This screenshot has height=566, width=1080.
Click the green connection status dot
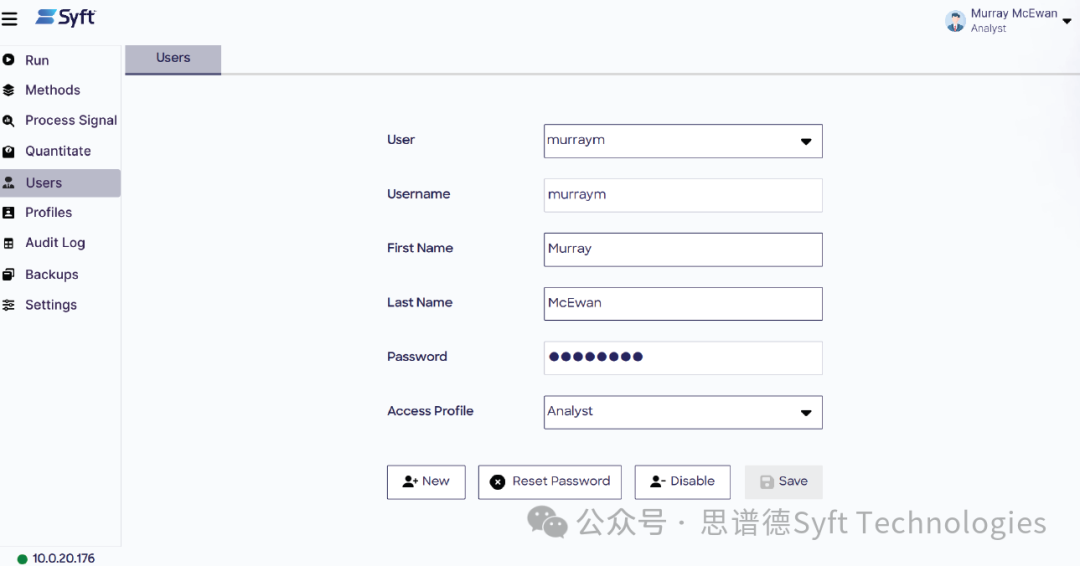coord(22,559)
